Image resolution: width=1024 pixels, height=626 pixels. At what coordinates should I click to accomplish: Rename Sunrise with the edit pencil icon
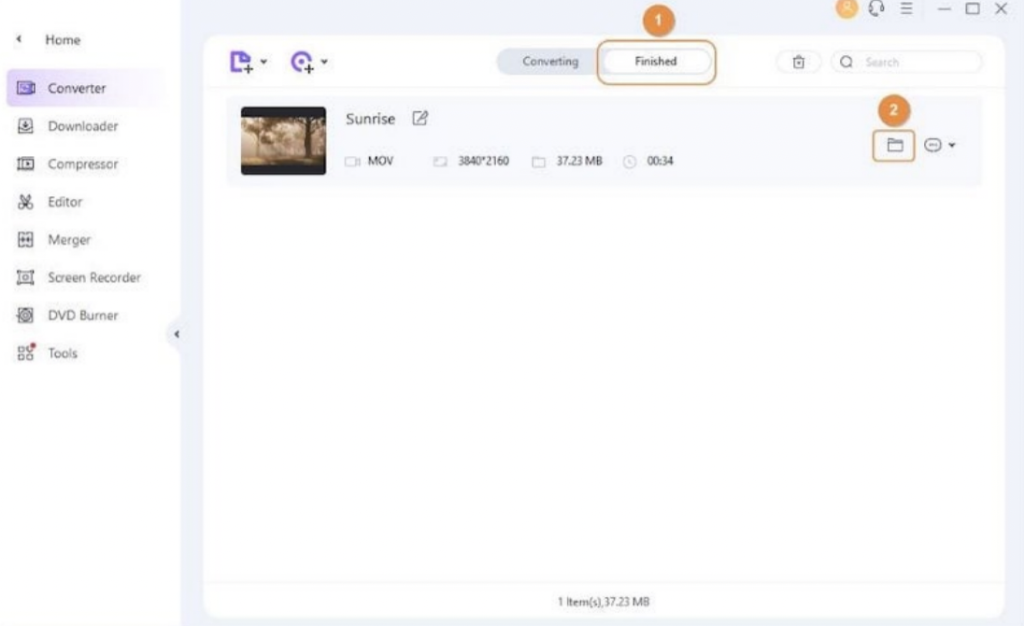coord(420,118)
